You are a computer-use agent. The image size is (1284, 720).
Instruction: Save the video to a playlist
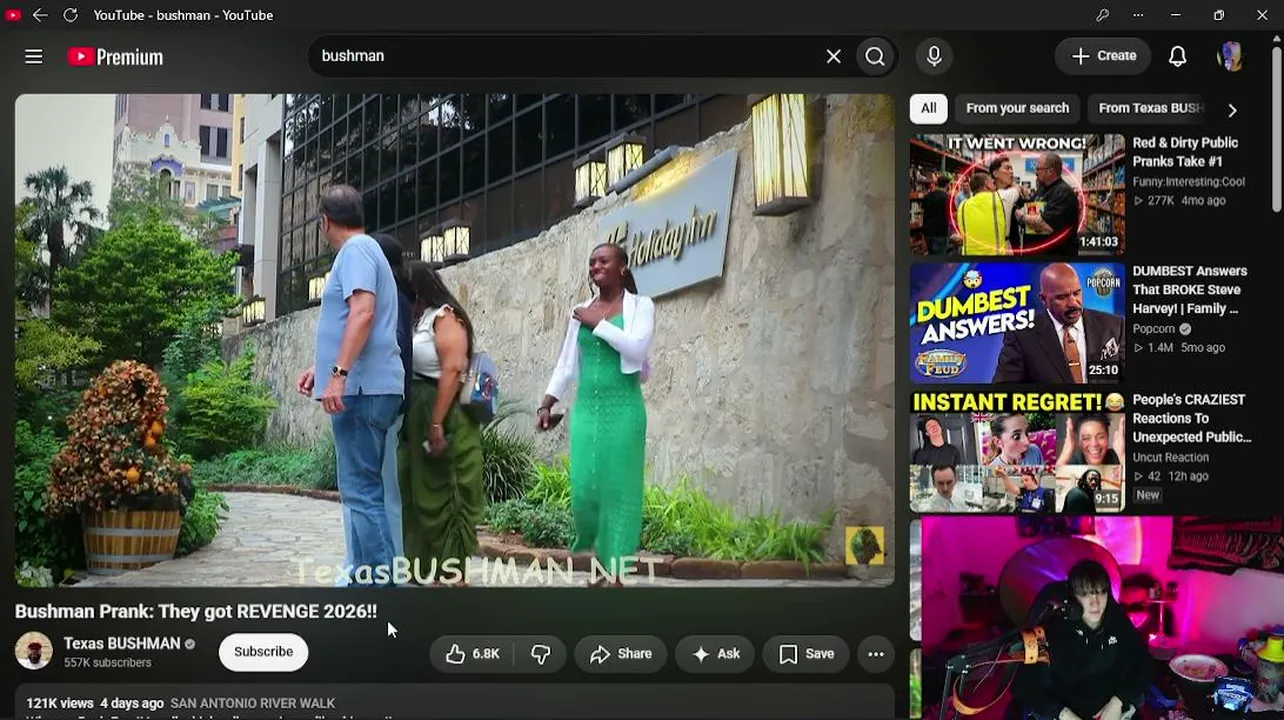click(806, 654)
